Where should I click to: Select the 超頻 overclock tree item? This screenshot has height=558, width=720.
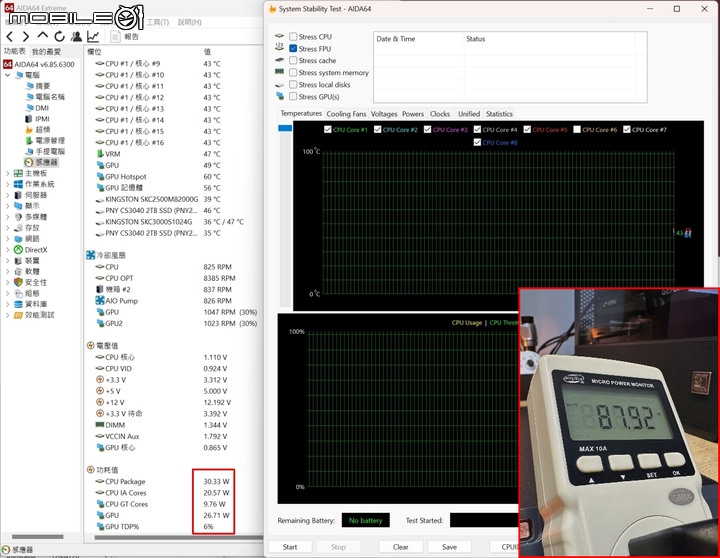click(x=43, y=130)
